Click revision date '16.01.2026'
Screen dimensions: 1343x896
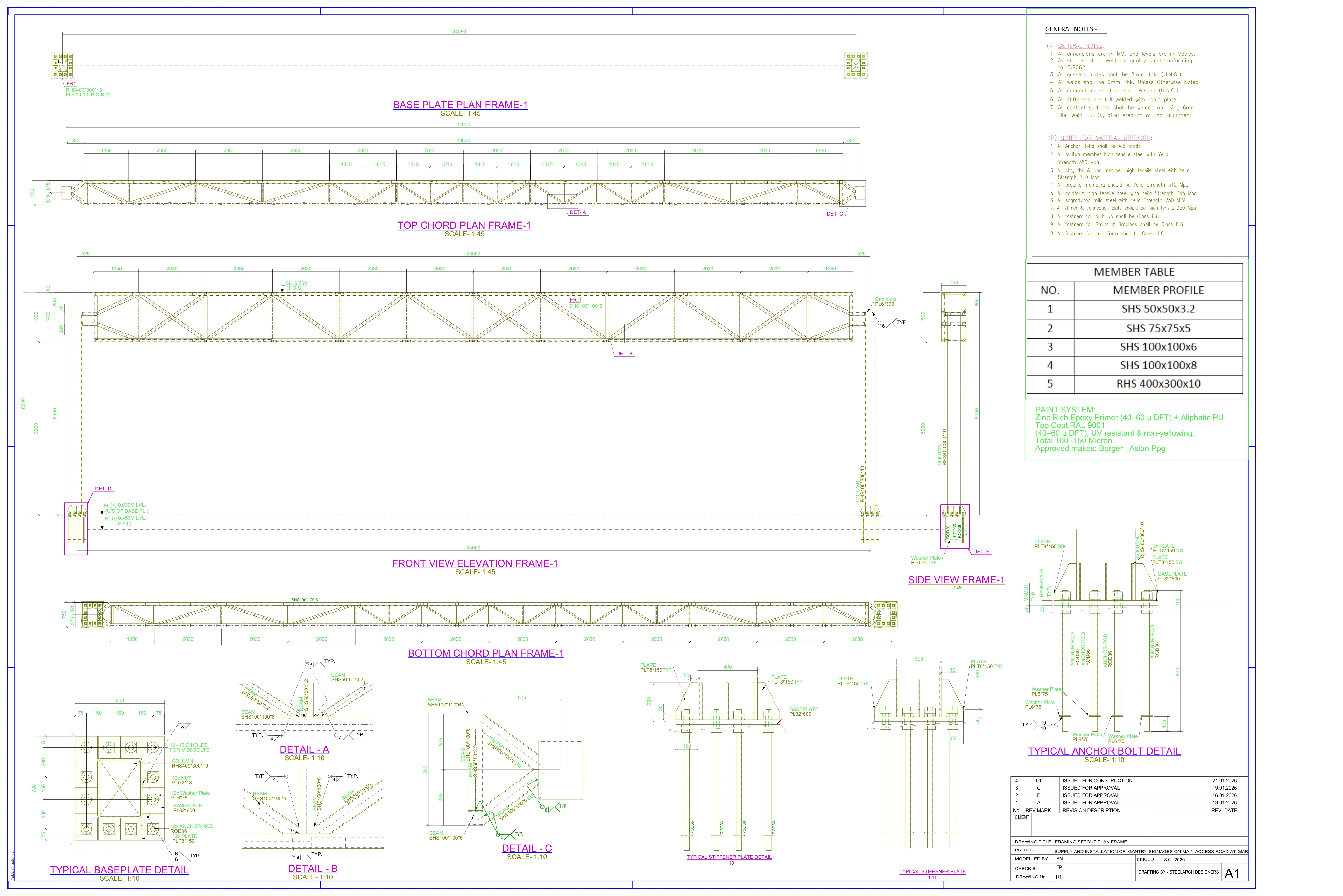[x=1224, y=795]
